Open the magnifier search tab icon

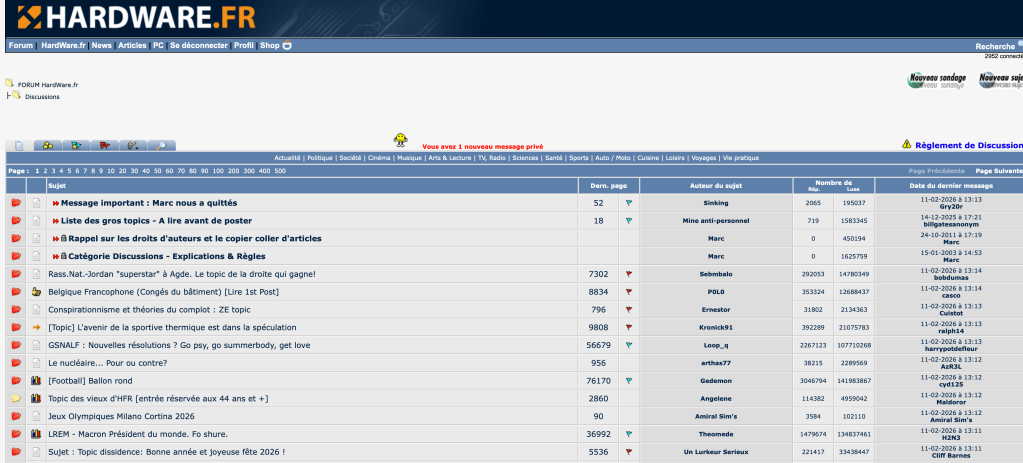(161, 146)
